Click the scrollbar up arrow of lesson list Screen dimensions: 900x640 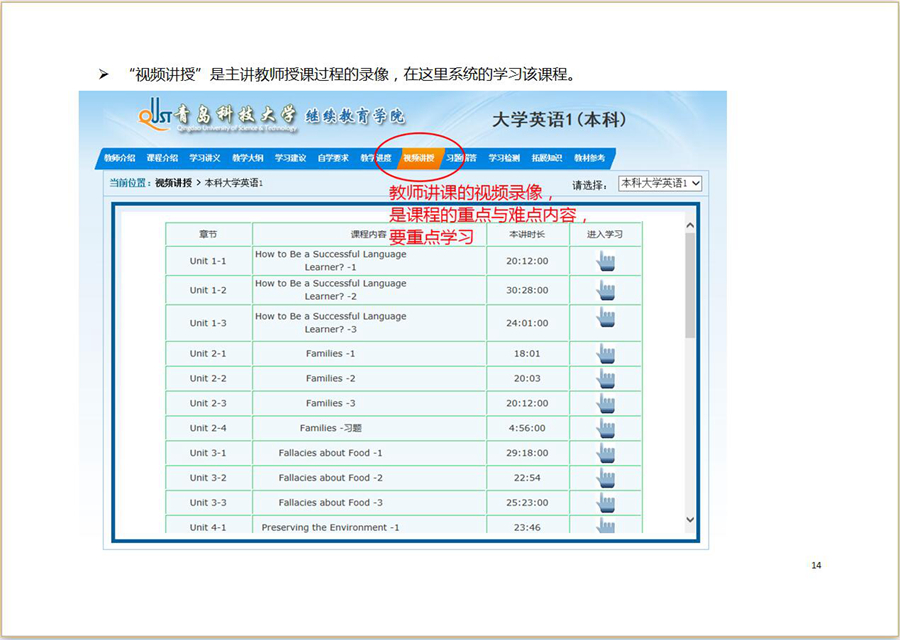[x=689, y=226]
